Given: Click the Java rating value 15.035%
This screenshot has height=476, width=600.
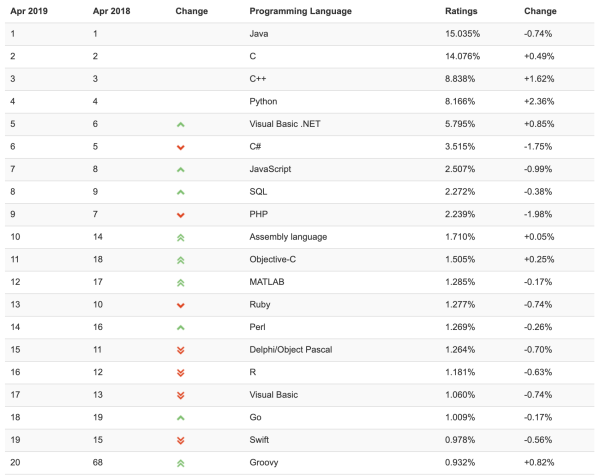Looking at the screenshot, I should click(x=463, y=34).
